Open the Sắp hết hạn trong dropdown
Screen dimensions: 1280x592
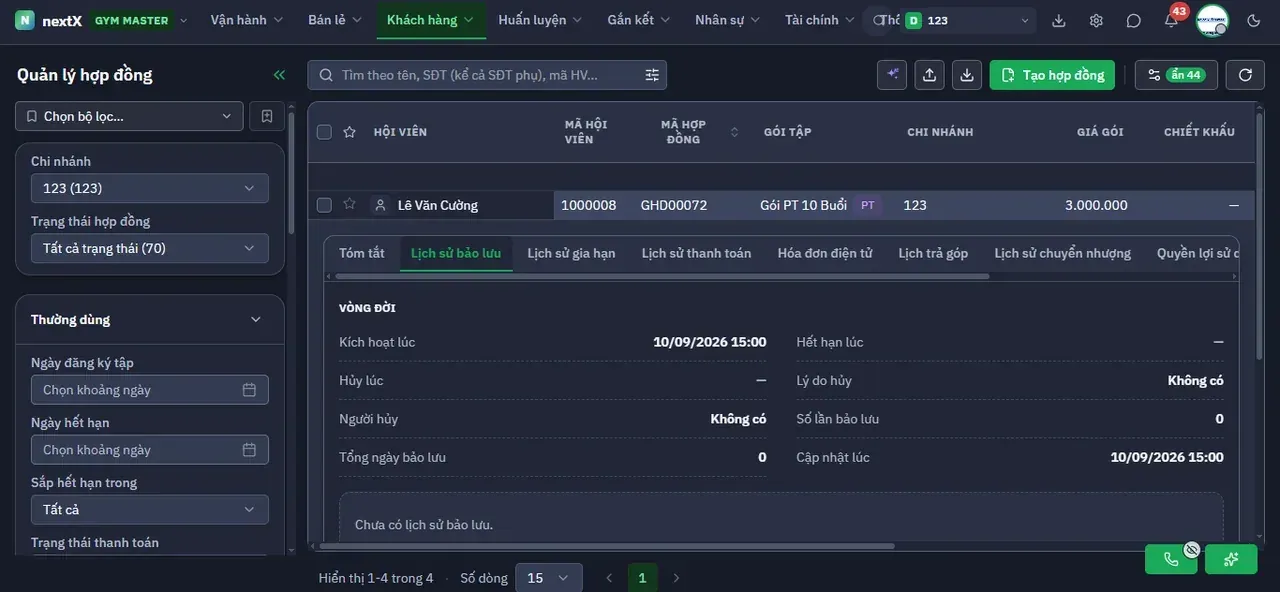pos(150,509)
